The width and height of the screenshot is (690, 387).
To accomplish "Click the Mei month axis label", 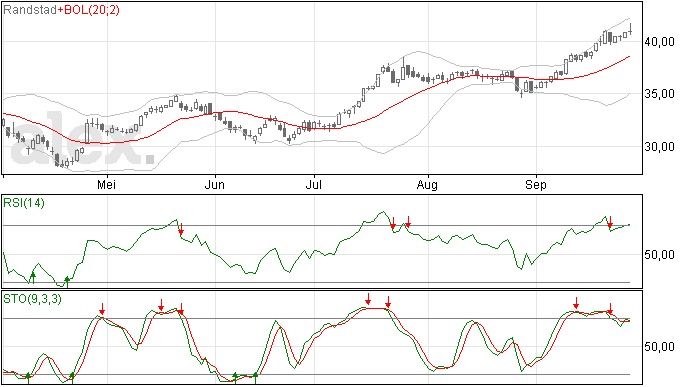I will 106,185.
